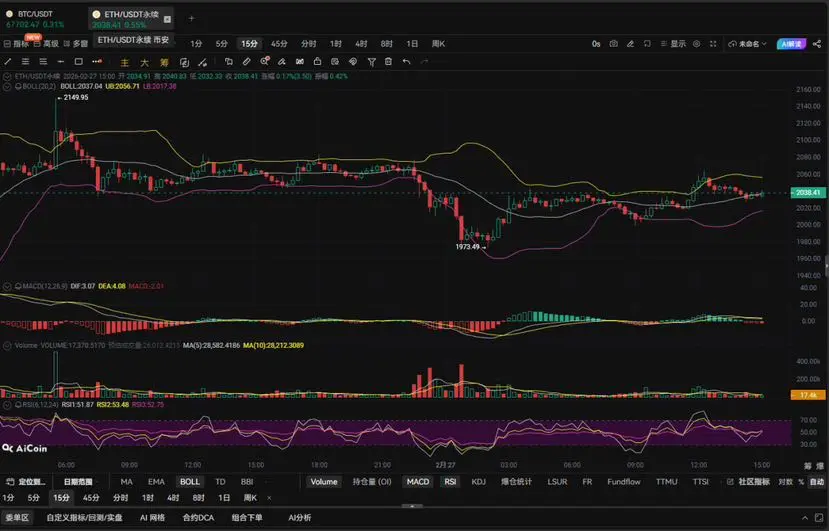Viewport: 829px width, 531px height.
Task: Select the rectangle shape drawing tool
Action: pyautogui.click(x=78, y=62)
